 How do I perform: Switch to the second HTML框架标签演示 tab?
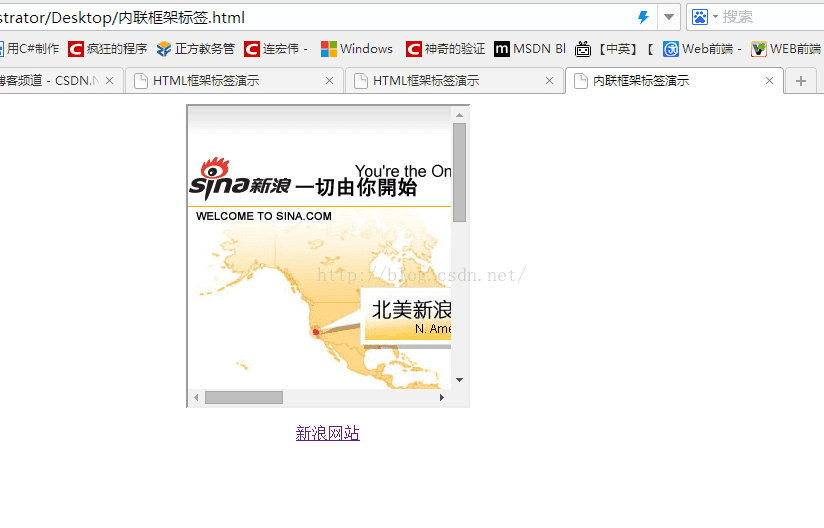(454, 80)
